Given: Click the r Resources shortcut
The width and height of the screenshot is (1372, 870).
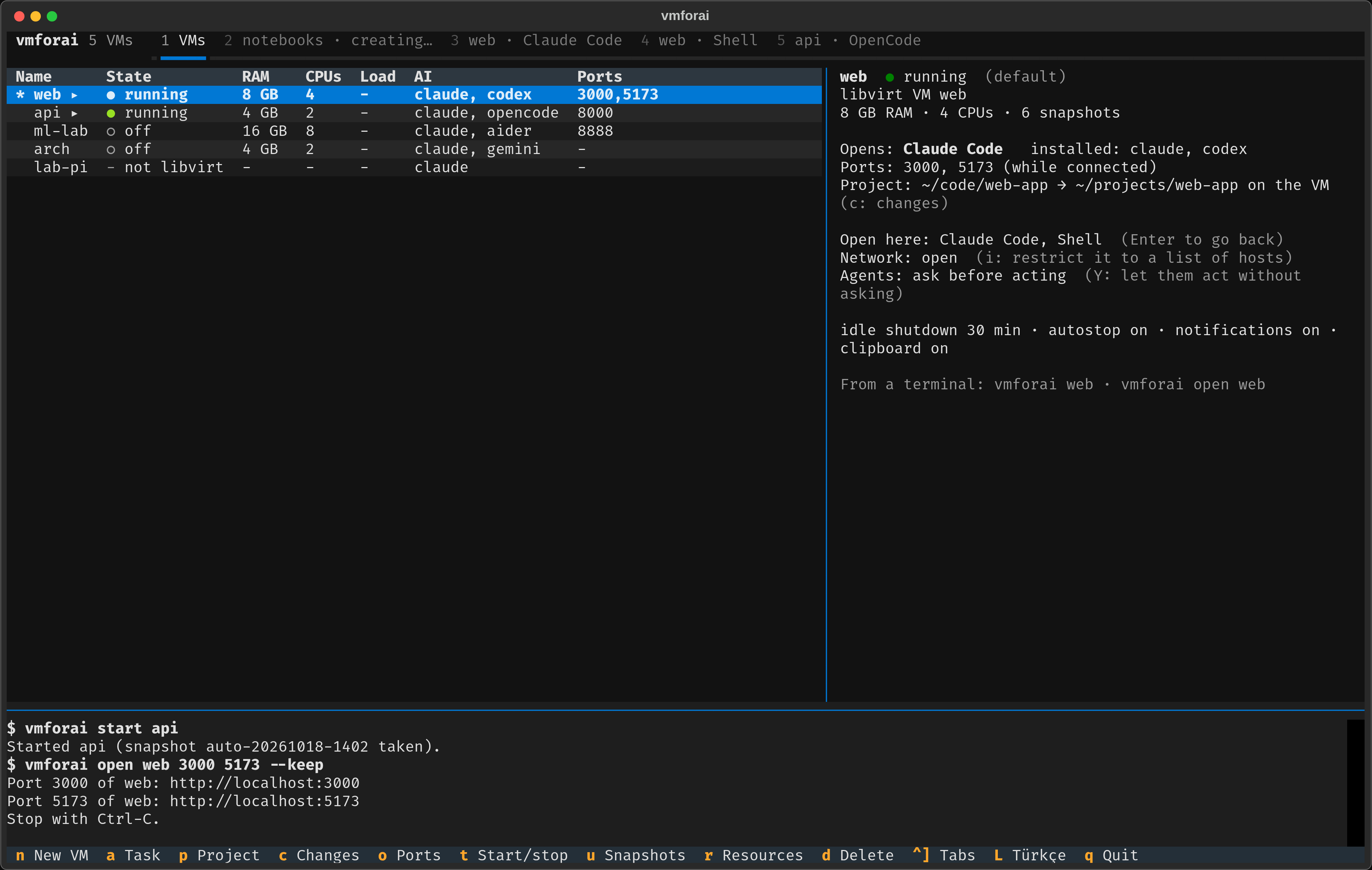Looking at the screenshot, I should (753, 855).
